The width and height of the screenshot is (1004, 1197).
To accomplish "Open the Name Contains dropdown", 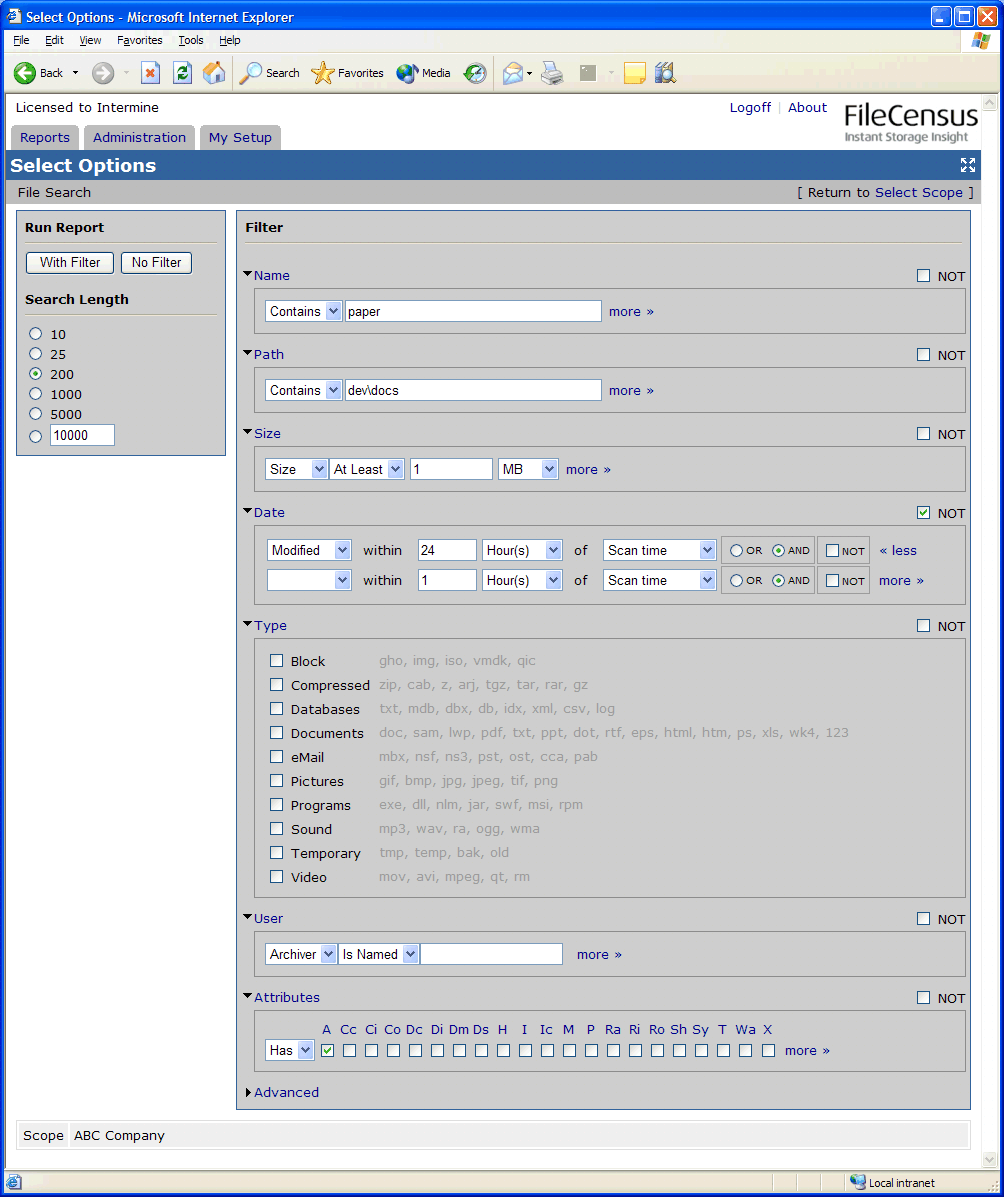I will pyautogui.click(x=303, y=311).
